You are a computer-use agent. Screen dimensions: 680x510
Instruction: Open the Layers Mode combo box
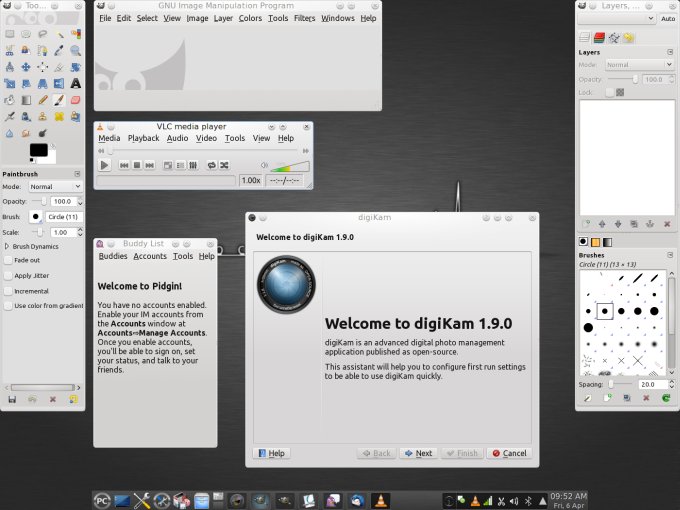(x=638, y=65)
